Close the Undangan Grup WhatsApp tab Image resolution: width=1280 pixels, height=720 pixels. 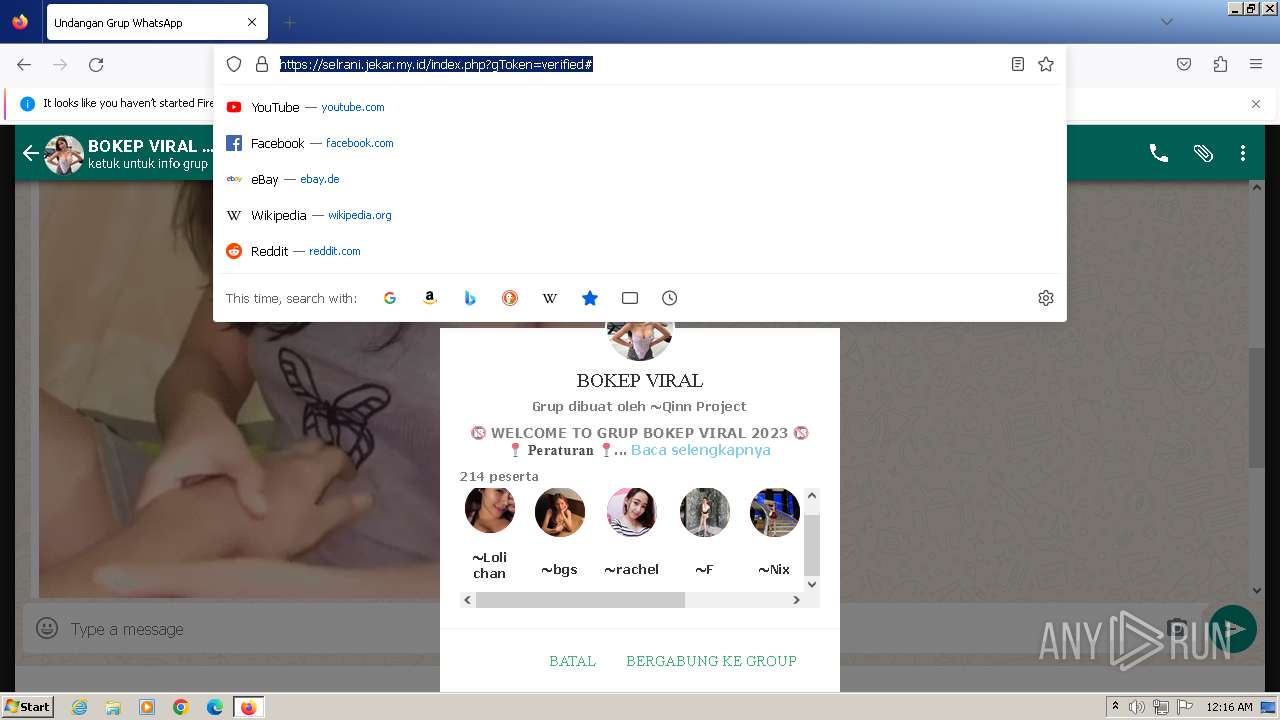[x=251, y=22]
